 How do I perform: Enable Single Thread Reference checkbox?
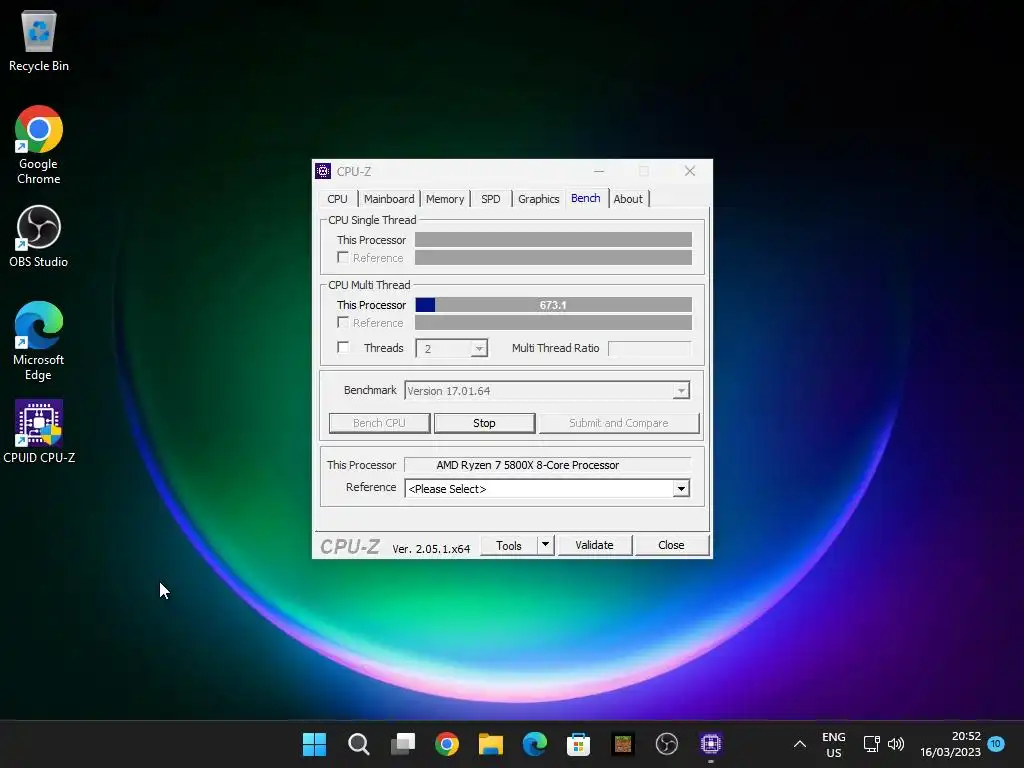coord(343,257)
